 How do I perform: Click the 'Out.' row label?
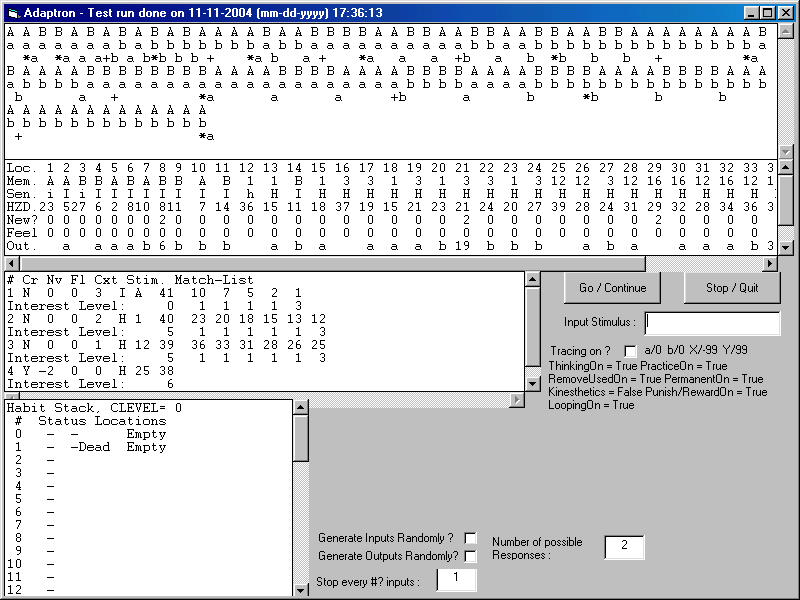(22, 246)
